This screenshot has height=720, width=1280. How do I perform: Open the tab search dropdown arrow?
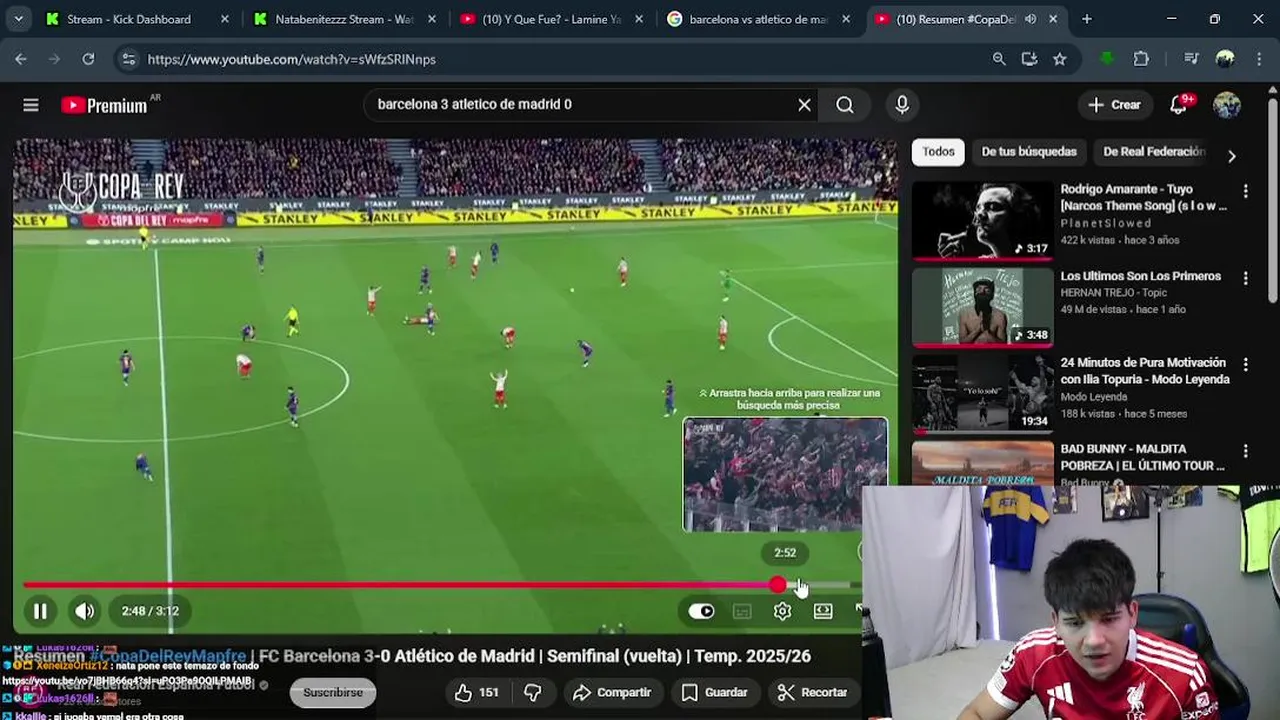(x=18, y=19)
